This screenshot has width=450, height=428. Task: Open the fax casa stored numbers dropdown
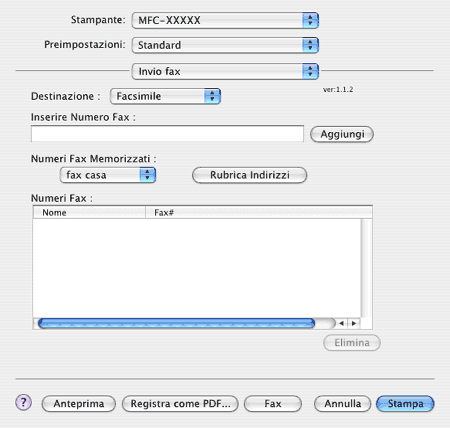point(108,175)
